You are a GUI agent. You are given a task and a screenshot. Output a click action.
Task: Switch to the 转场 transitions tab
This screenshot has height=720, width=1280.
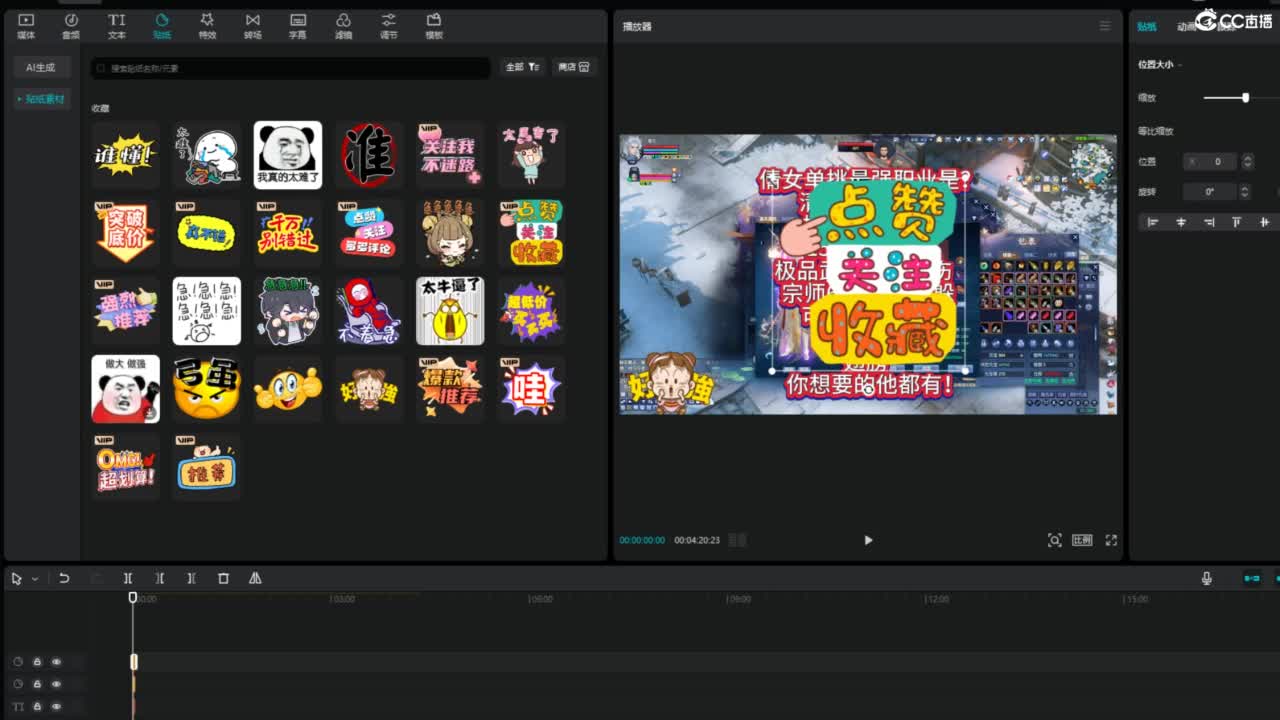(x=253, y=26)
